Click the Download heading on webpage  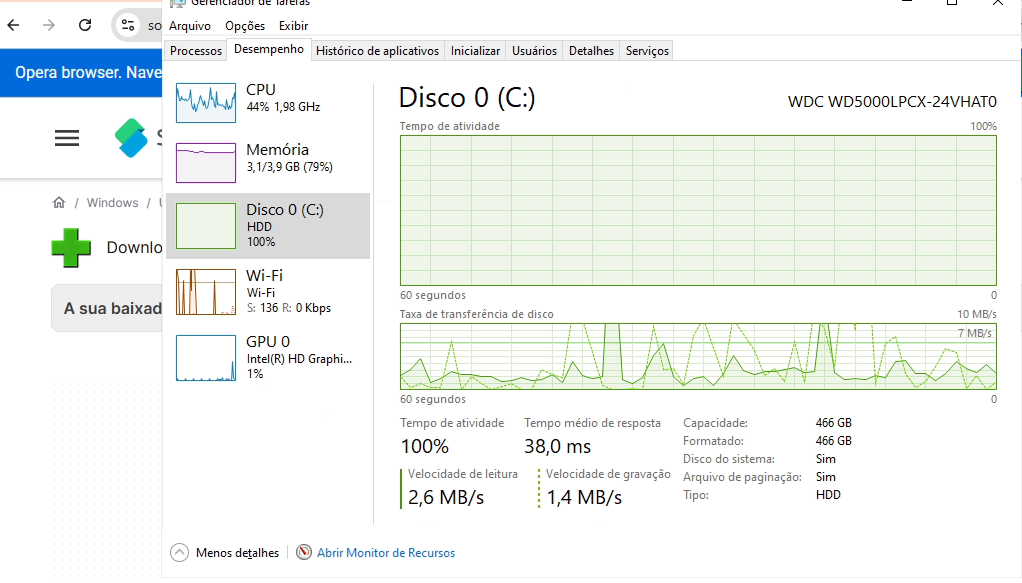pyautogui.click(x=134, y=247)
